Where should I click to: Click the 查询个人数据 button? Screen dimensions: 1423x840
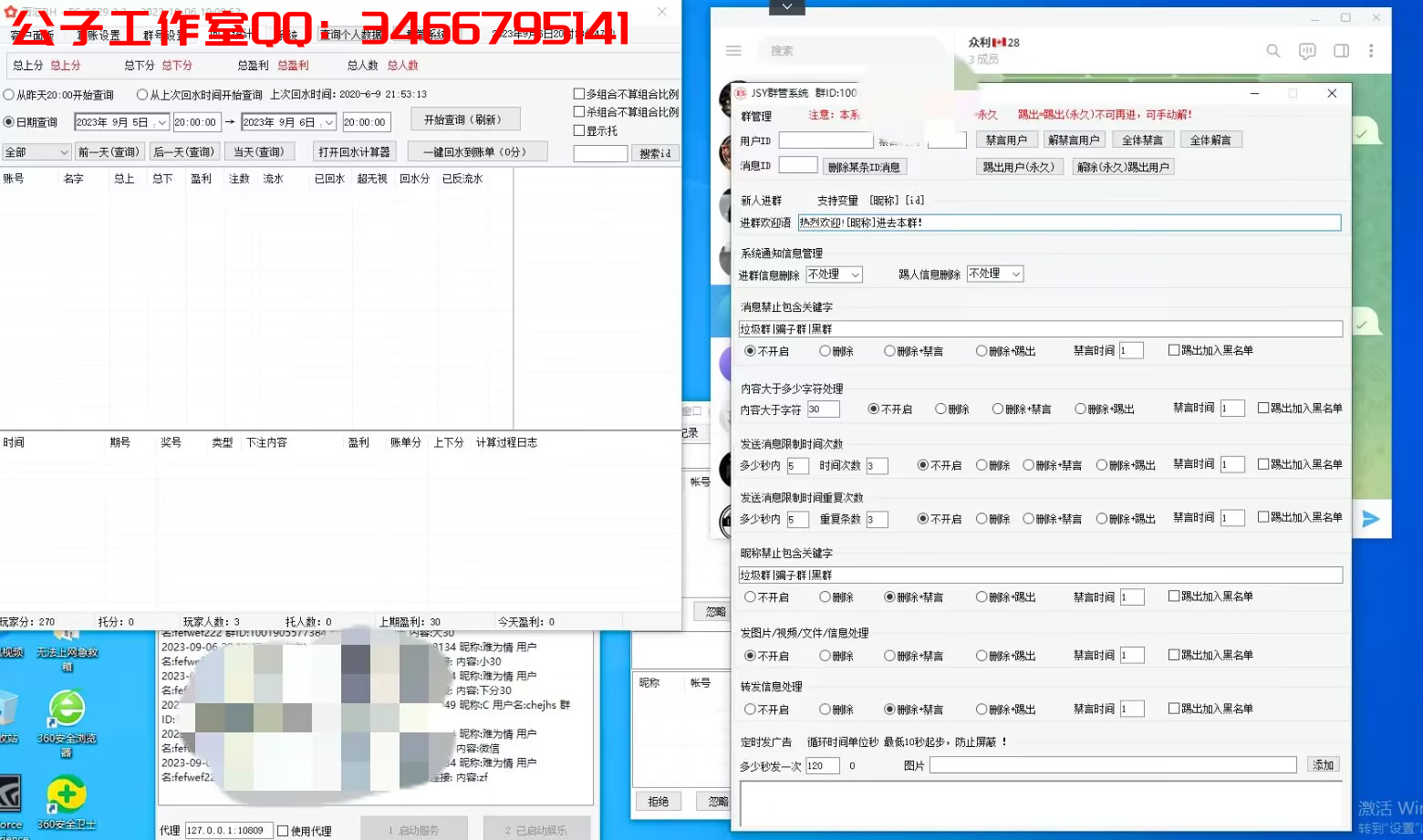[351, 35]
